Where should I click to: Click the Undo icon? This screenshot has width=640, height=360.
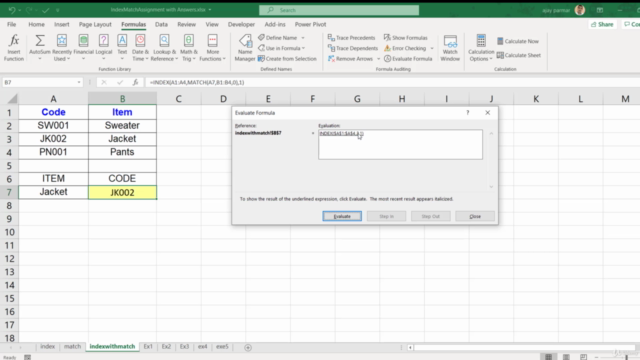tap(11, 10)
